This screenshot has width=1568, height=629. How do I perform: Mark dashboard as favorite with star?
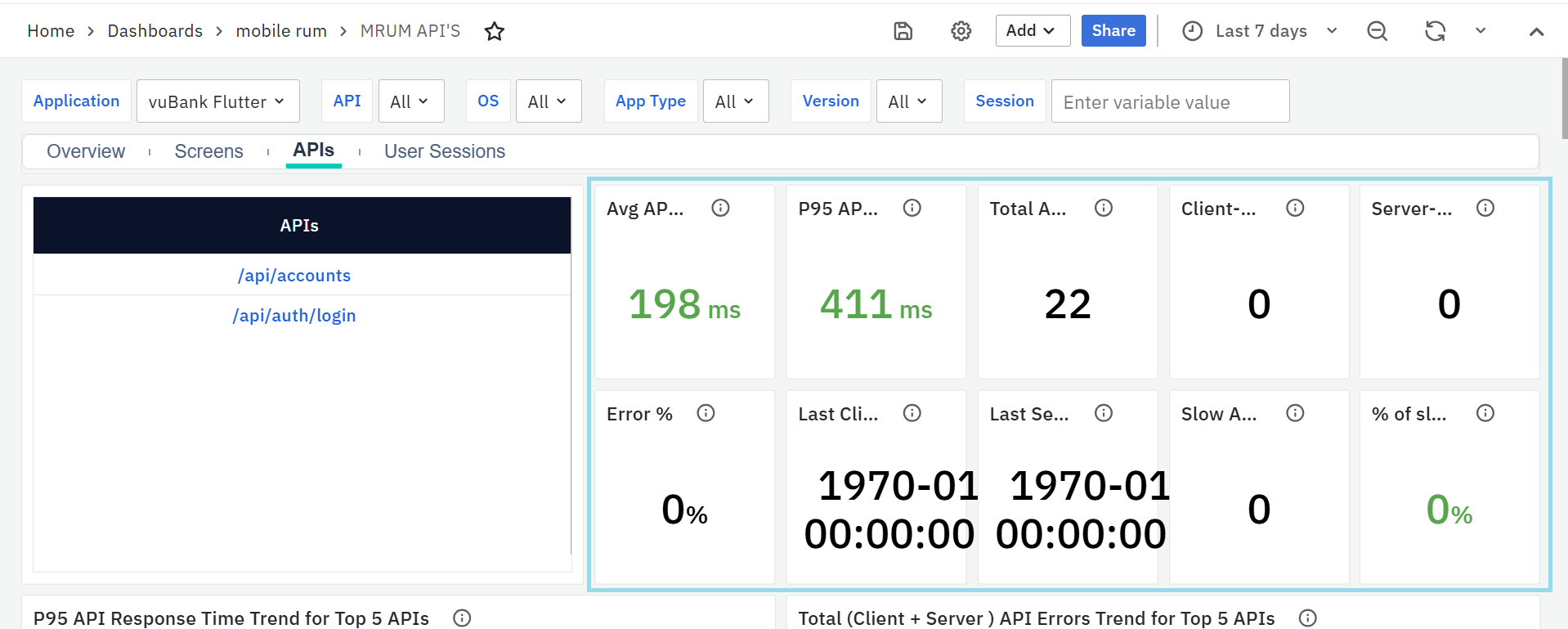pyautogui.click(x=495, y=31)
